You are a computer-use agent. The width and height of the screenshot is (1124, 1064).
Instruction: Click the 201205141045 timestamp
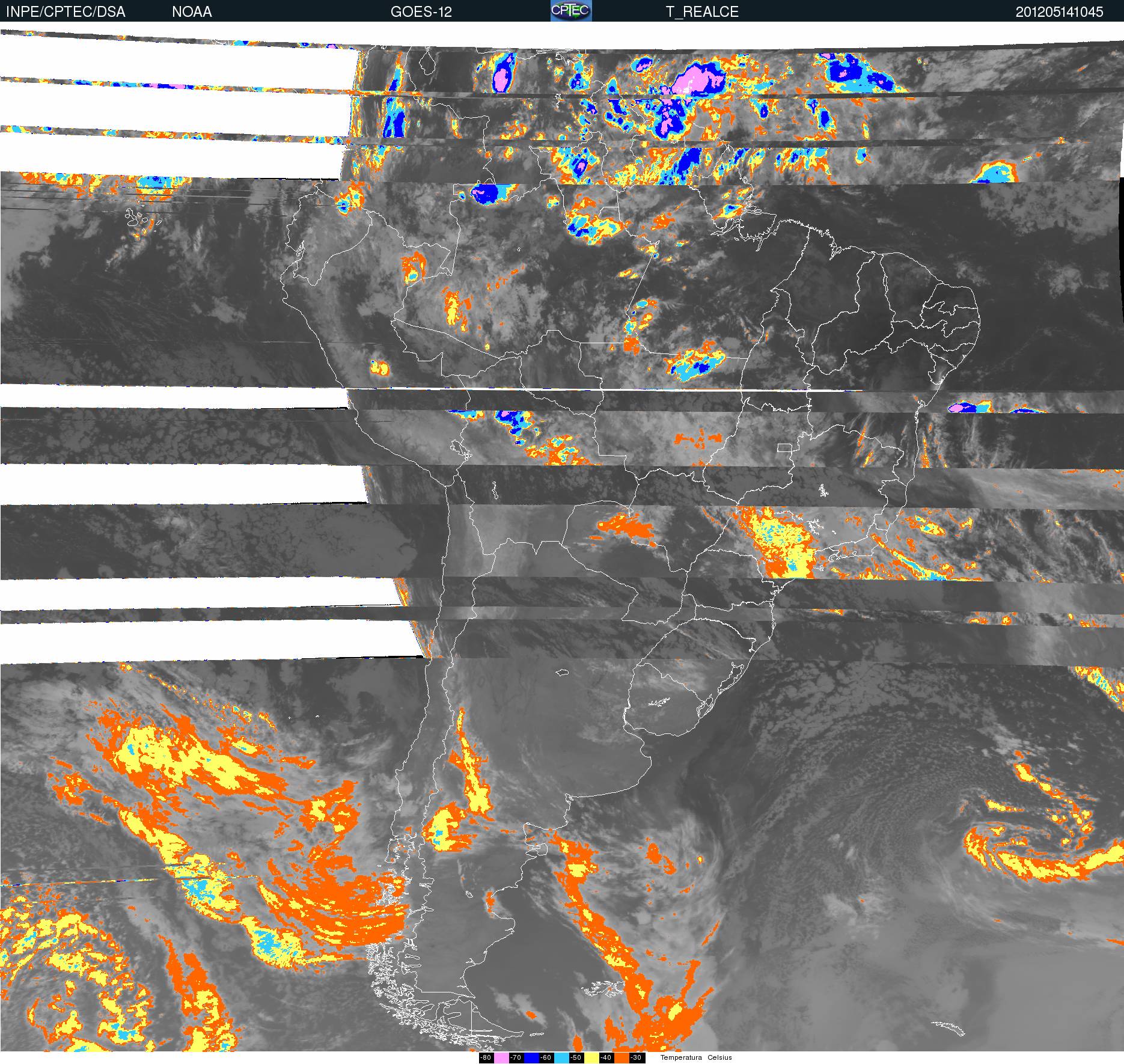point(1059,12)
